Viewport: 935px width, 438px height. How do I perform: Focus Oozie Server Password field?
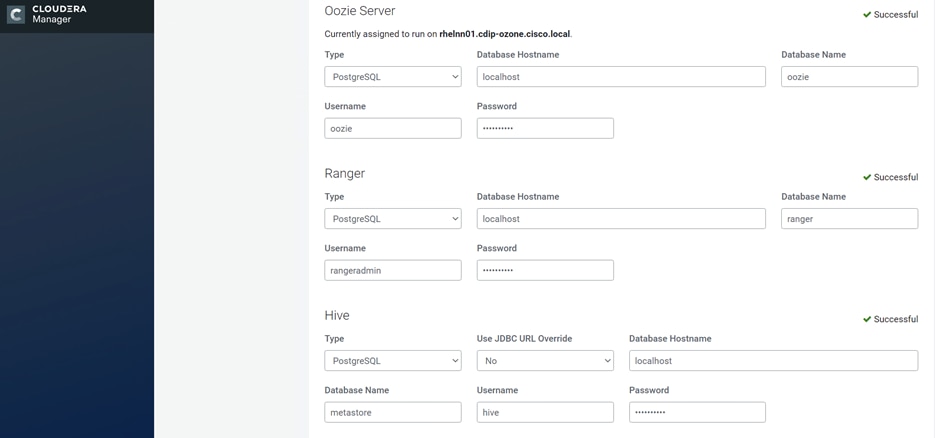pyautogui.click(x=545, y=128)
